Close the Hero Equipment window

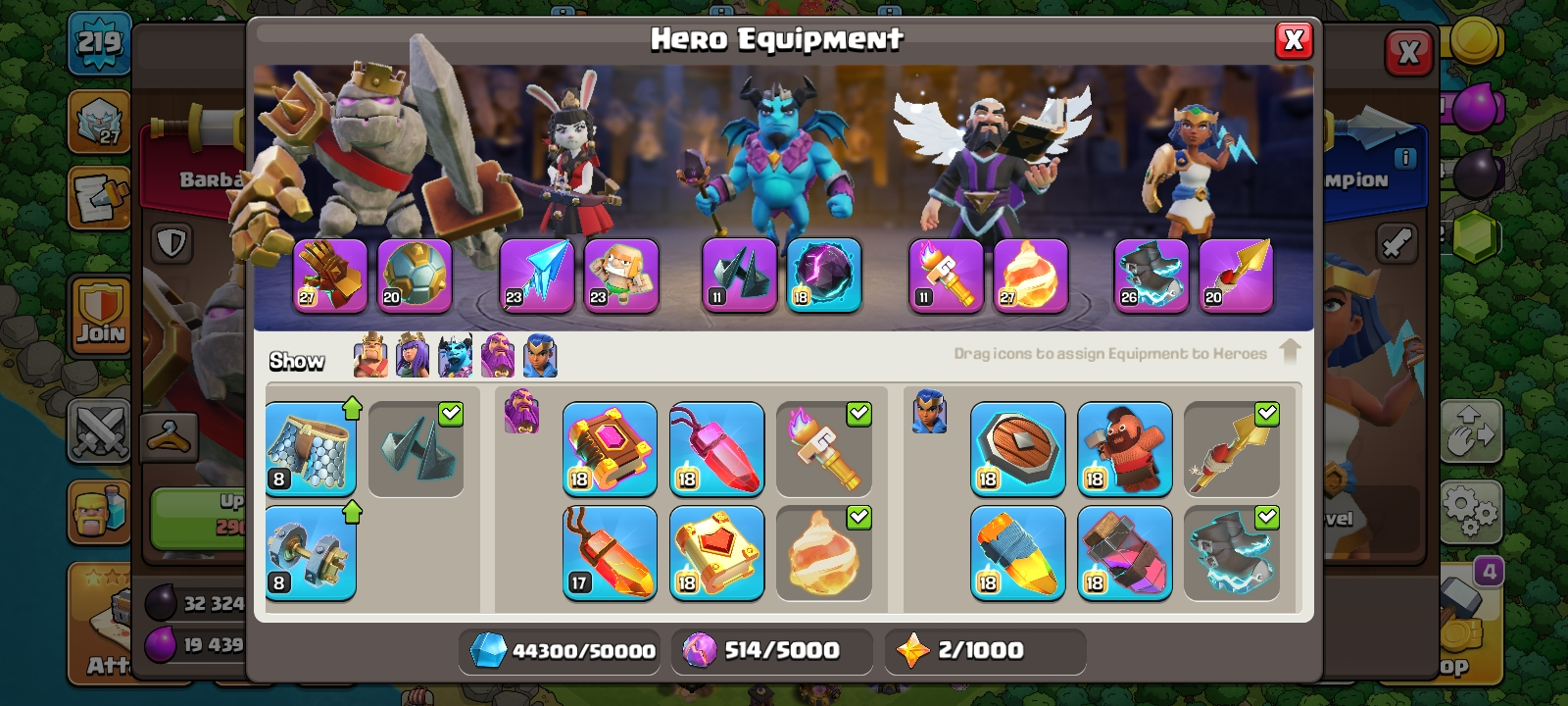1294,40
